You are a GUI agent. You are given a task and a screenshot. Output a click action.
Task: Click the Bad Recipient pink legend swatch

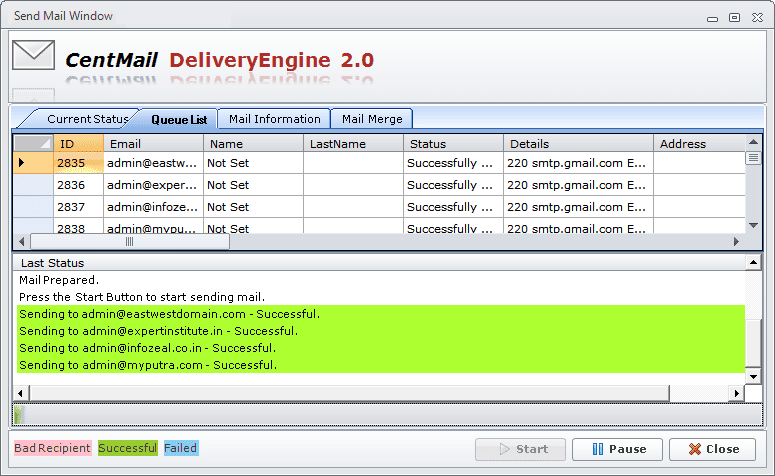[52, 448]
